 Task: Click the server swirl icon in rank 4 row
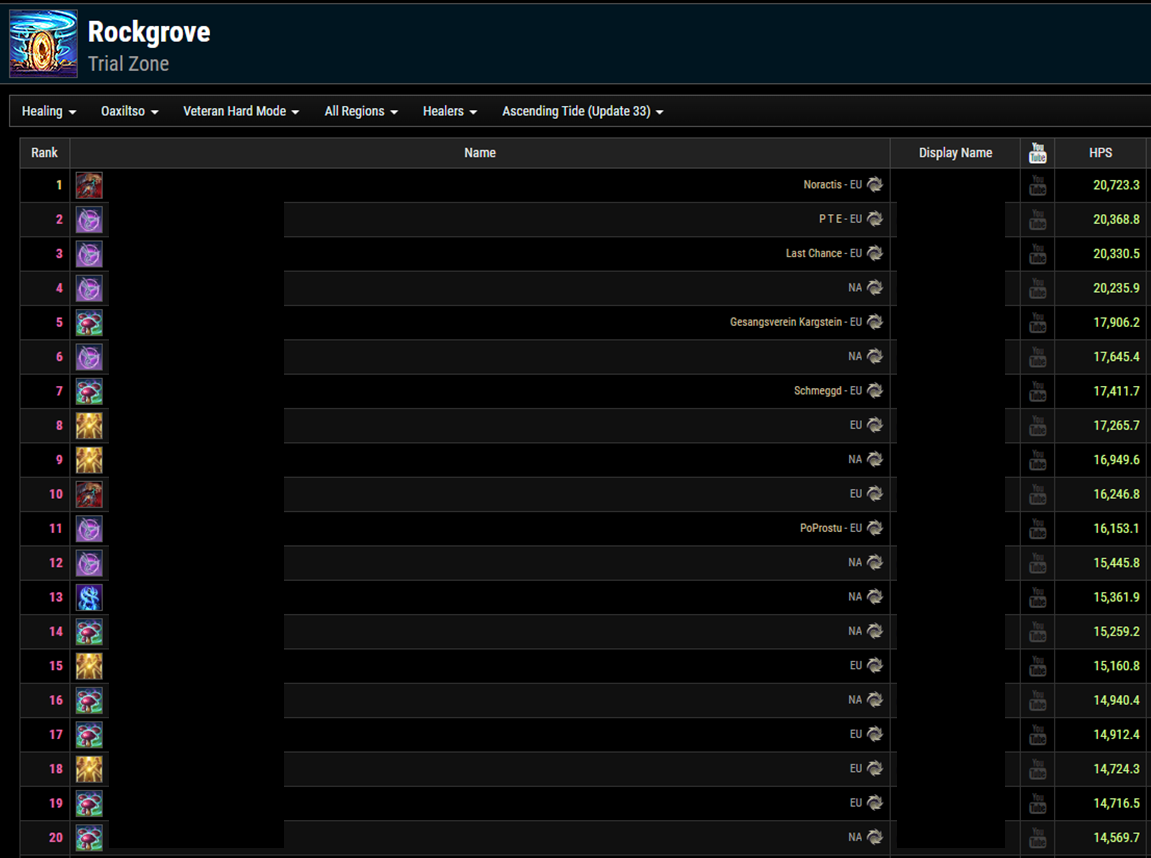[x=875, y=288]
